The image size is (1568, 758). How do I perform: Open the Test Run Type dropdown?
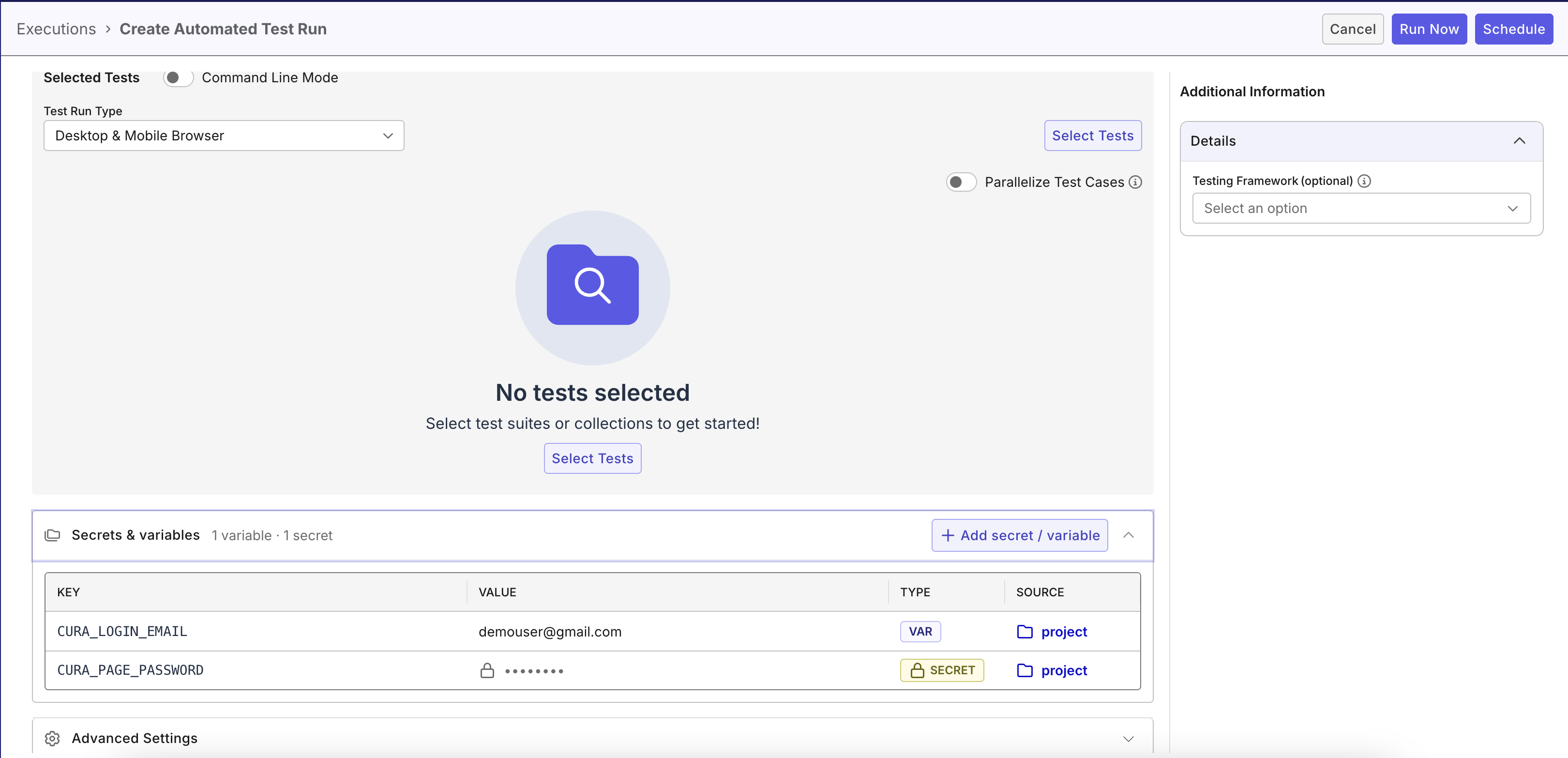(224, 136)
